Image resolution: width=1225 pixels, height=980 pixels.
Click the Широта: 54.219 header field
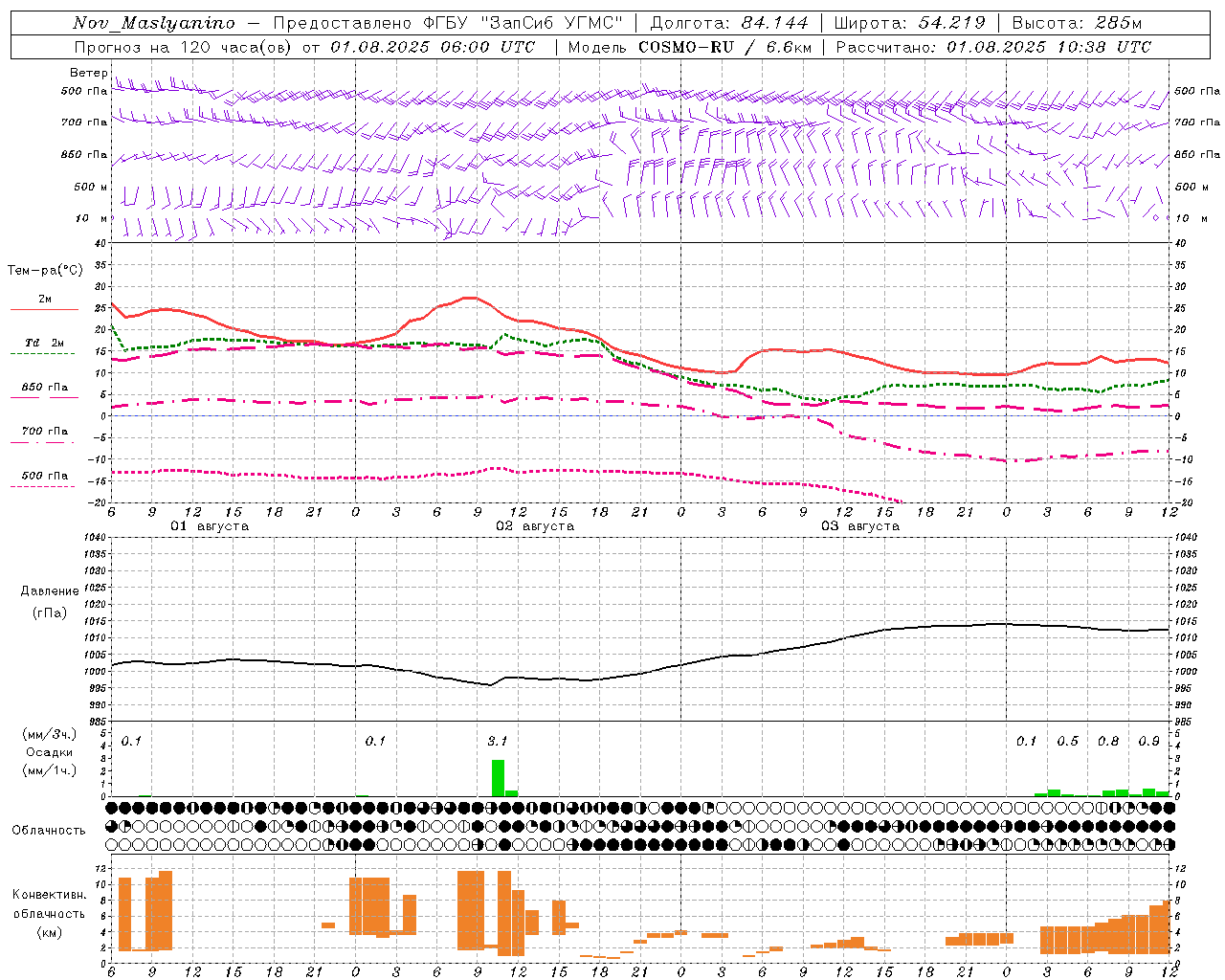pos(910,23)
